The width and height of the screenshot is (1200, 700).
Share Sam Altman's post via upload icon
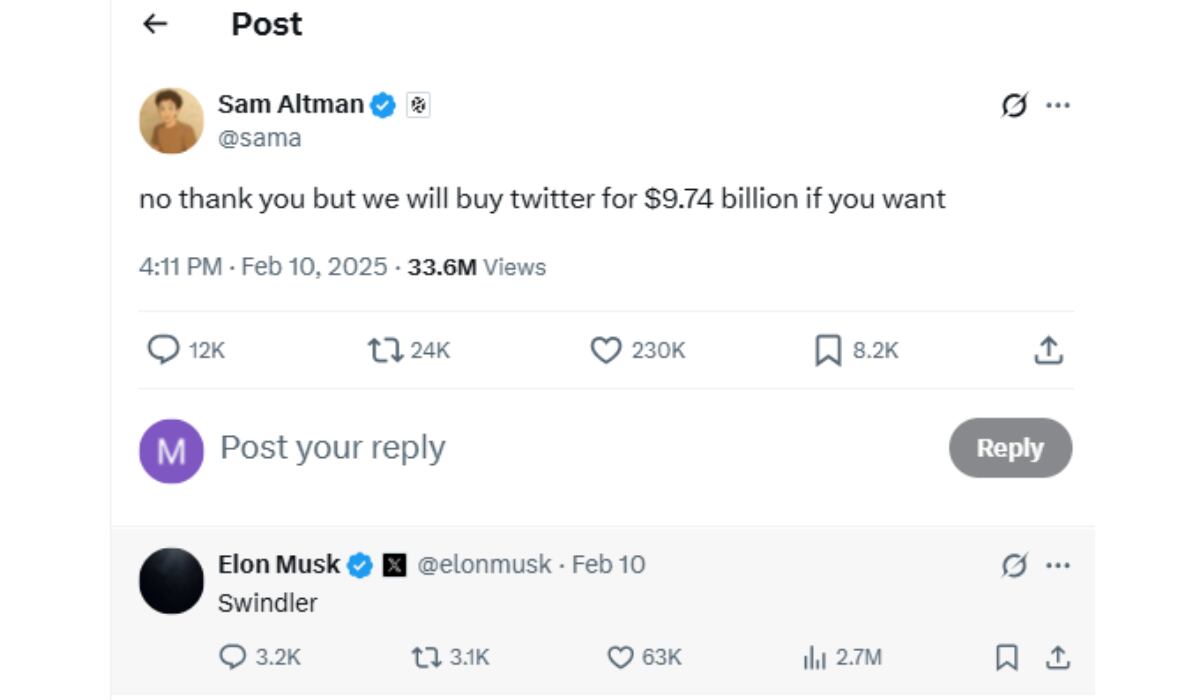click(x=1048, y=350)
